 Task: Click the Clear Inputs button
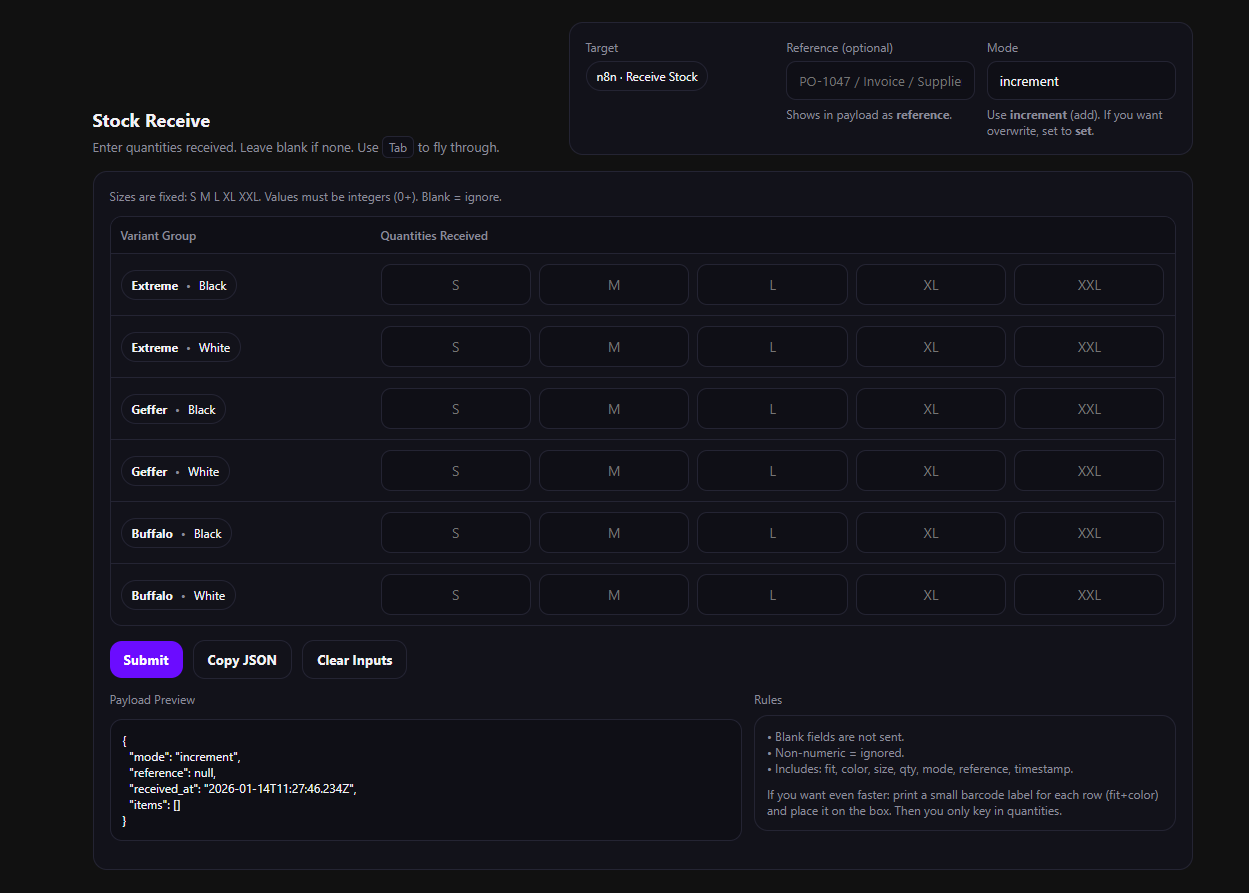tap(354, 660)
